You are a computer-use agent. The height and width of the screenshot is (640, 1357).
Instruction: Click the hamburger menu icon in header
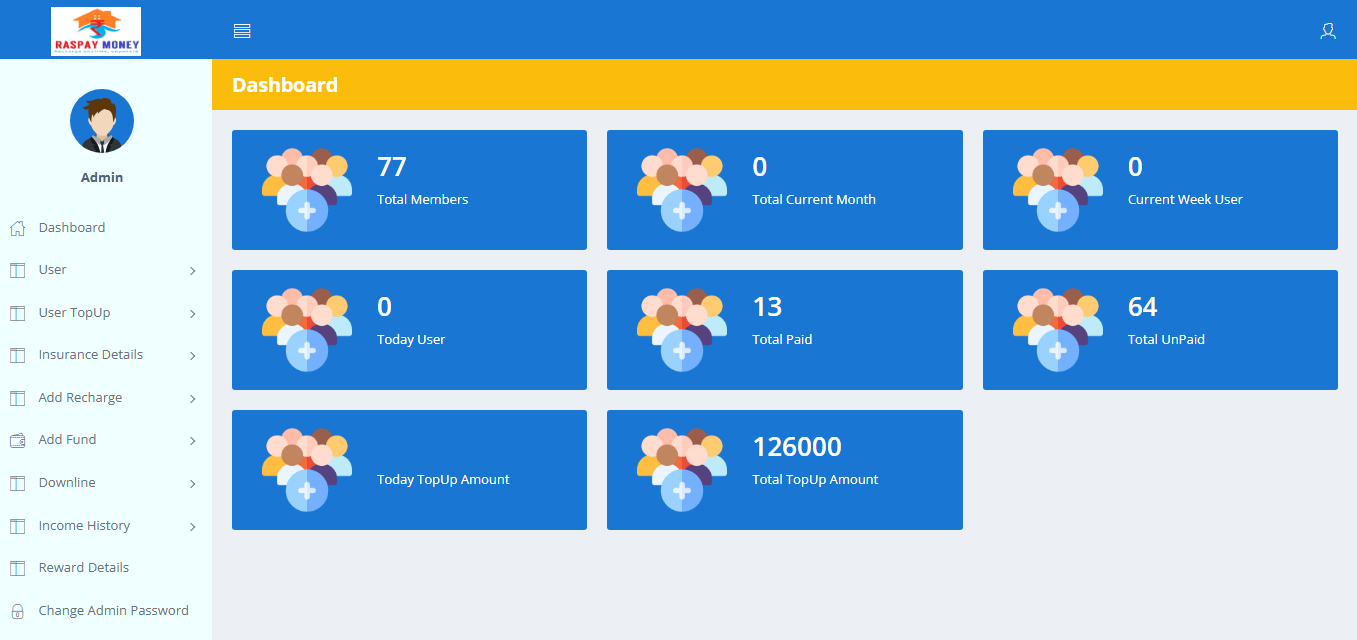(242, 31)
